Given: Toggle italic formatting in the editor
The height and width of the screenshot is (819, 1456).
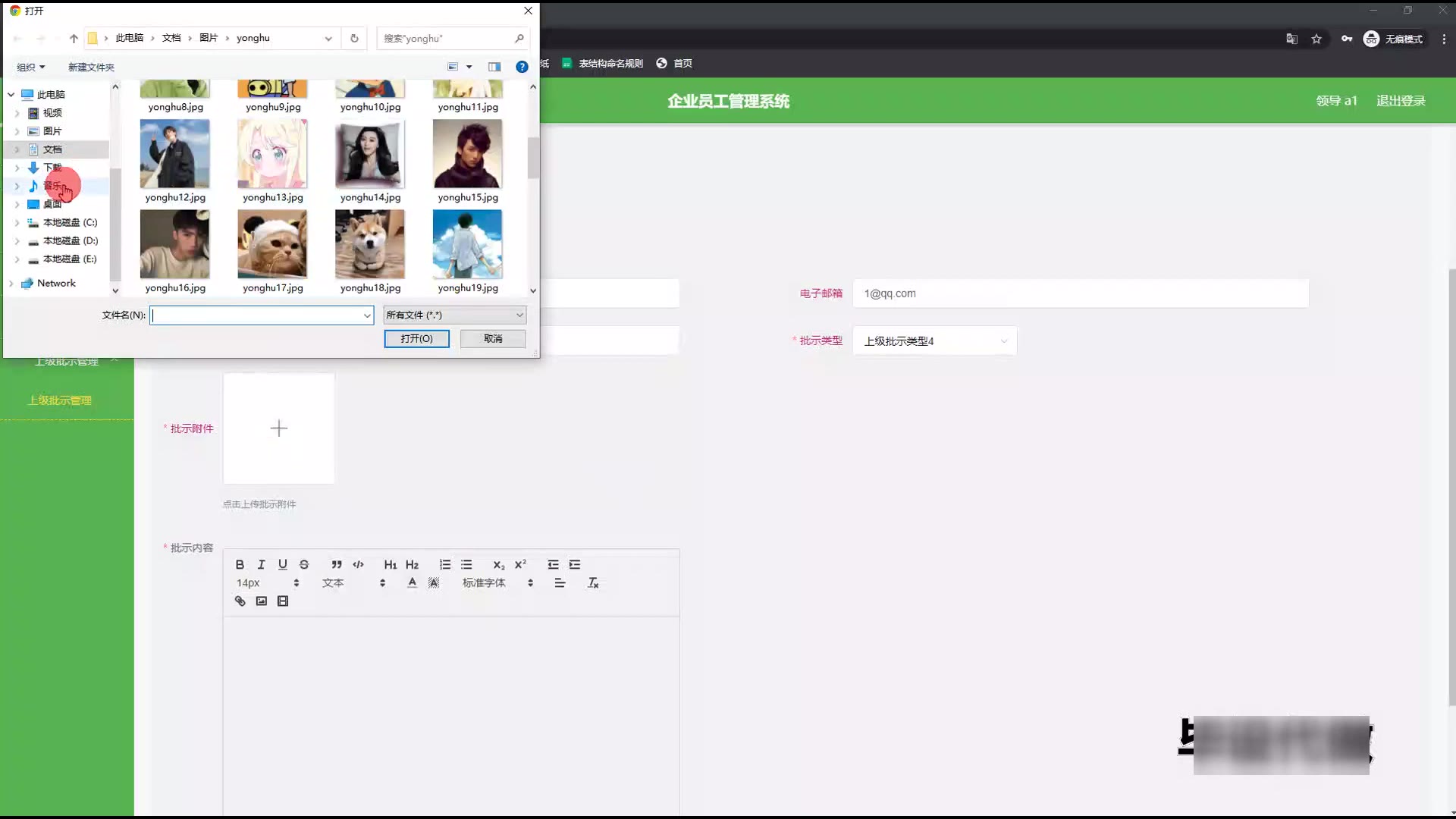Looking at the screenshot, I should 261,564.
